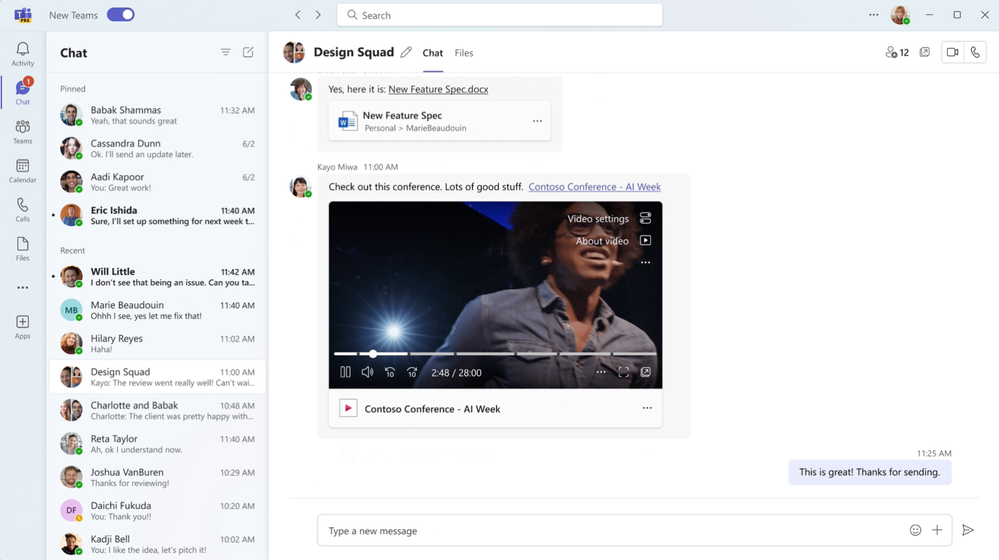This screenshot has height=560, width=999.
Task: Open the Activity feed in sidebar
Action: 22,54
